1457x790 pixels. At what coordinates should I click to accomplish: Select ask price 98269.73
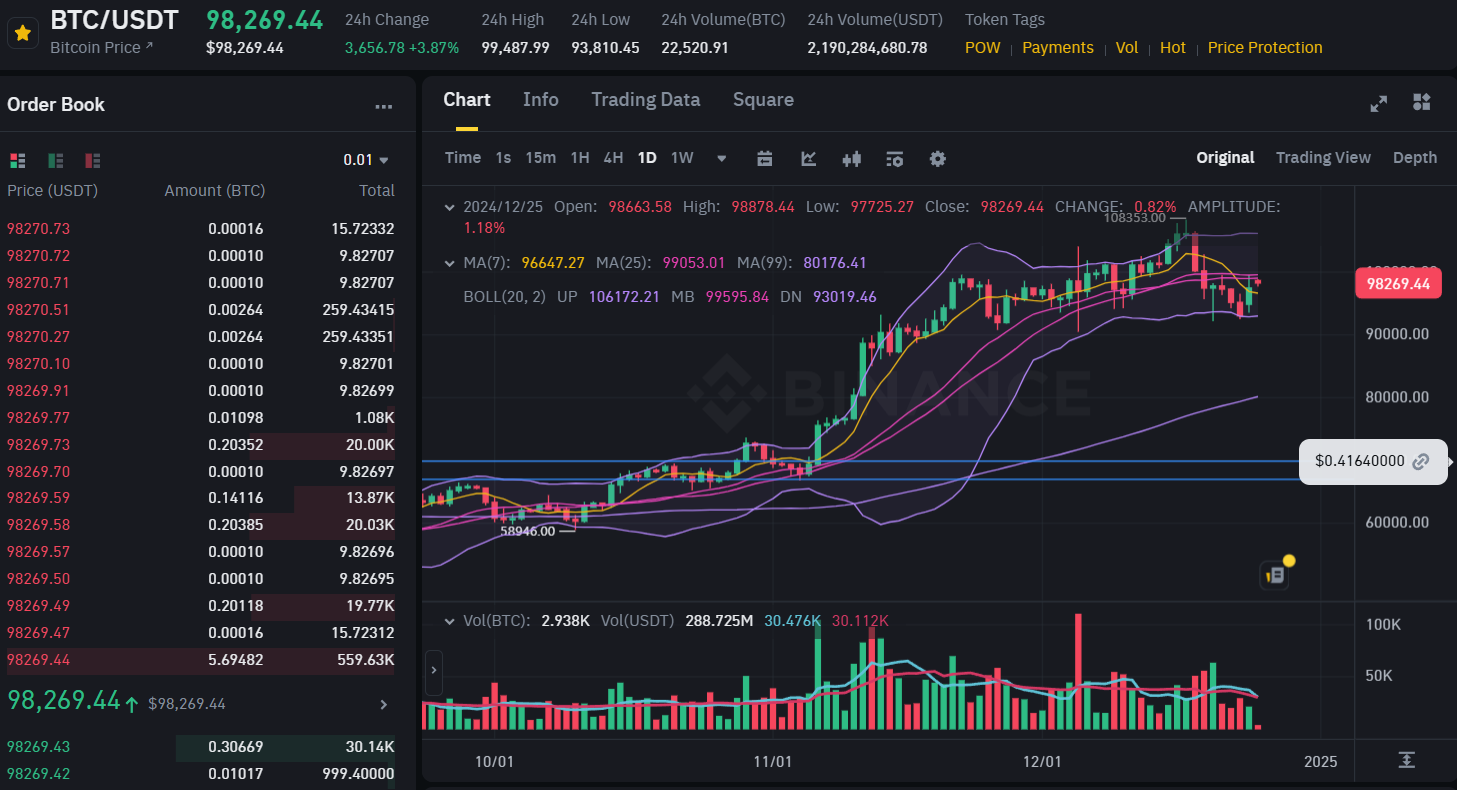39,445
